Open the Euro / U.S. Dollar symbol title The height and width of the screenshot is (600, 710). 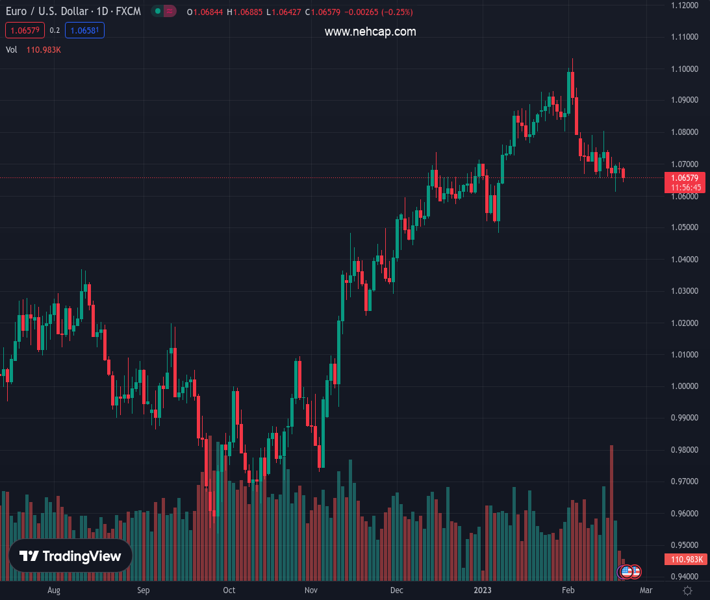pos(73,11)
